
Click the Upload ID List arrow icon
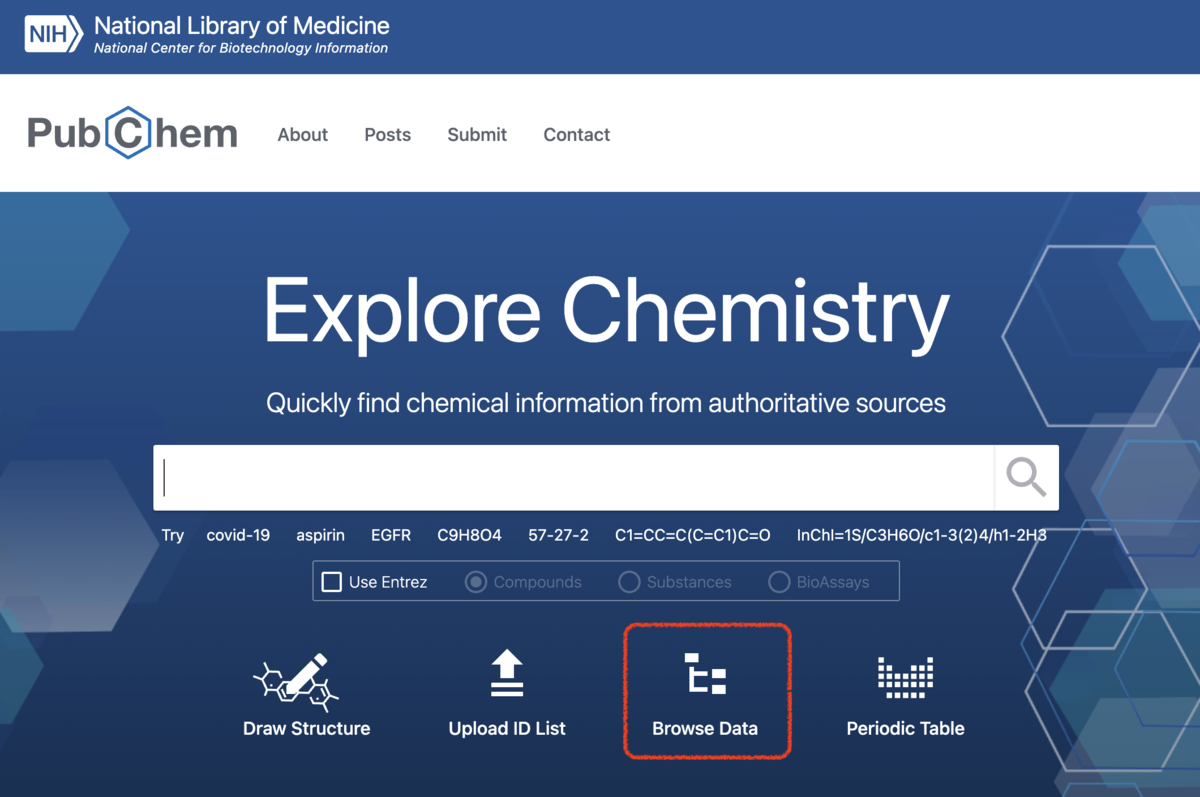(507, 673)
